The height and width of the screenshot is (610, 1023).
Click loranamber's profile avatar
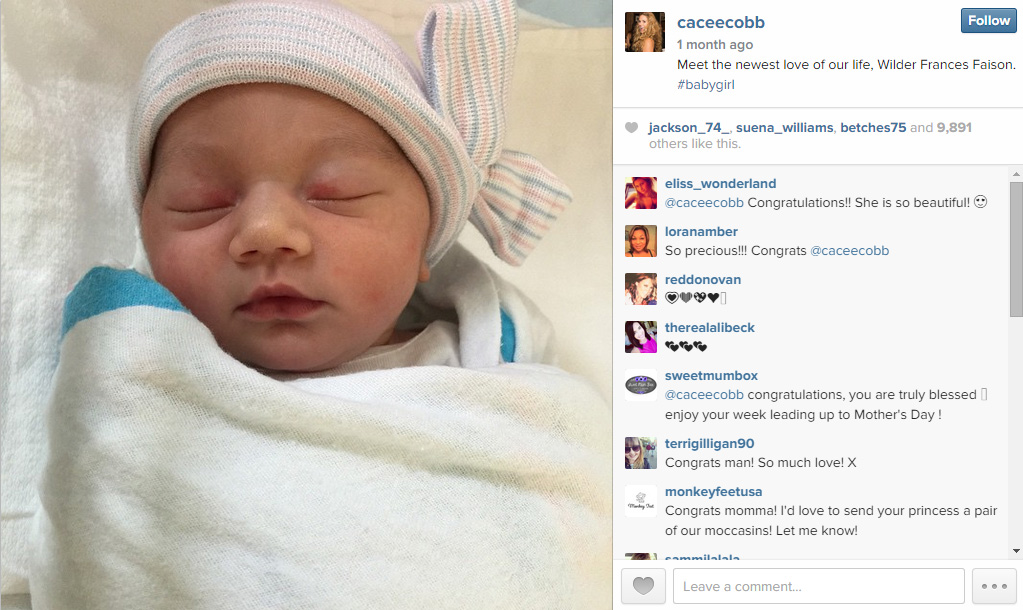[x=641, y=241]
